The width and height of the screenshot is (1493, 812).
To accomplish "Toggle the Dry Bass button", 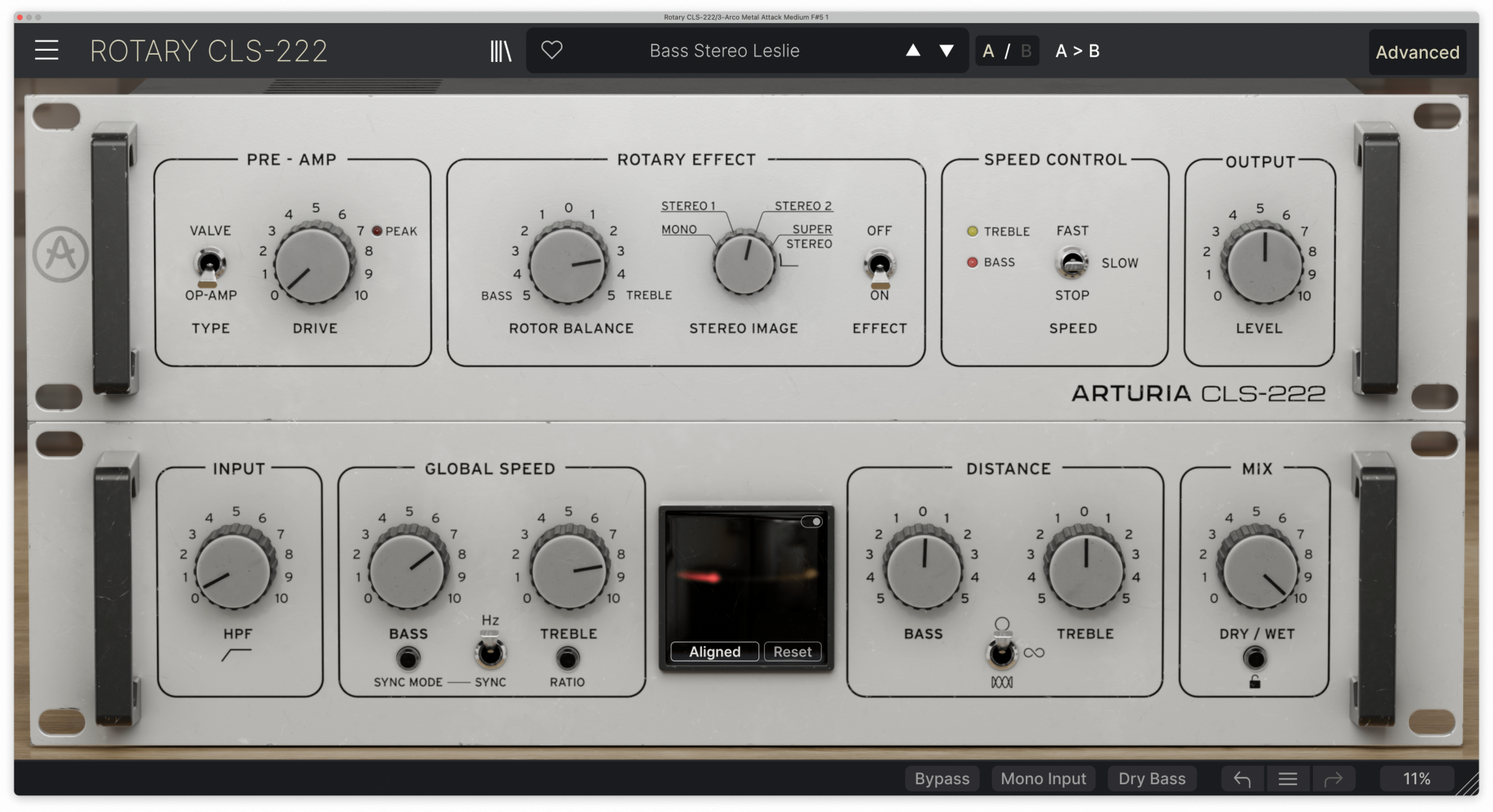I will pyautogui.click(x=1152, y=779).
